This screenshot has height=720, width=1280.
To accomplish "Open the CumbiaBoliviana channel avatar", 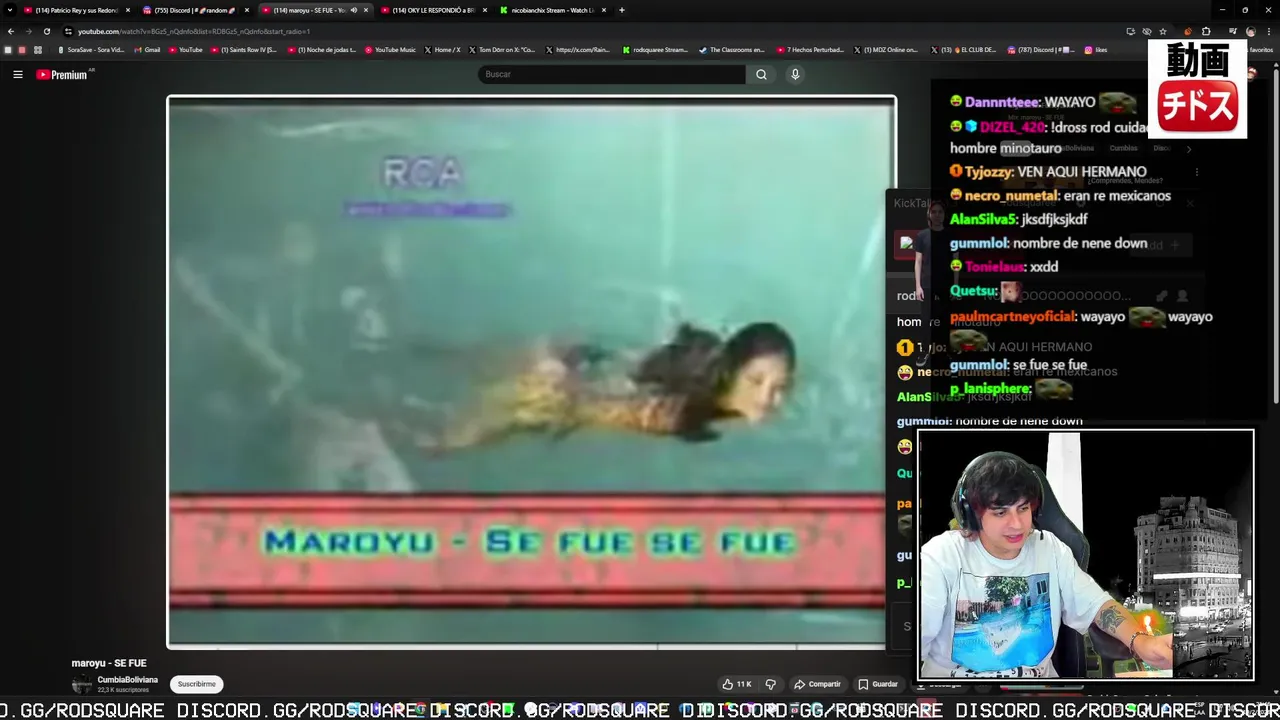I will (81, 684).
